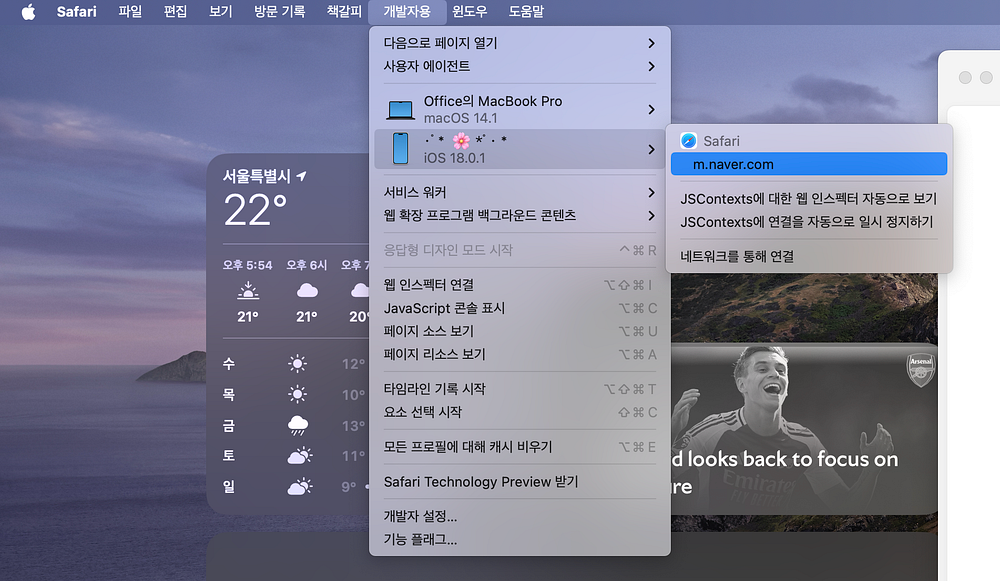Choose JavaScript 콘솔 표시
Screen dimensions: 1000x581
point(520,308)
